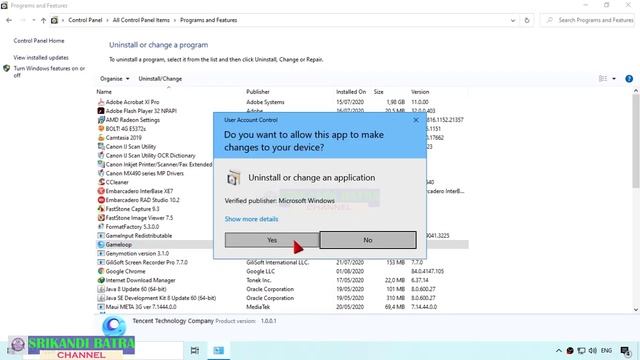Select the Camtasia 2019 icon

point(101,138)
